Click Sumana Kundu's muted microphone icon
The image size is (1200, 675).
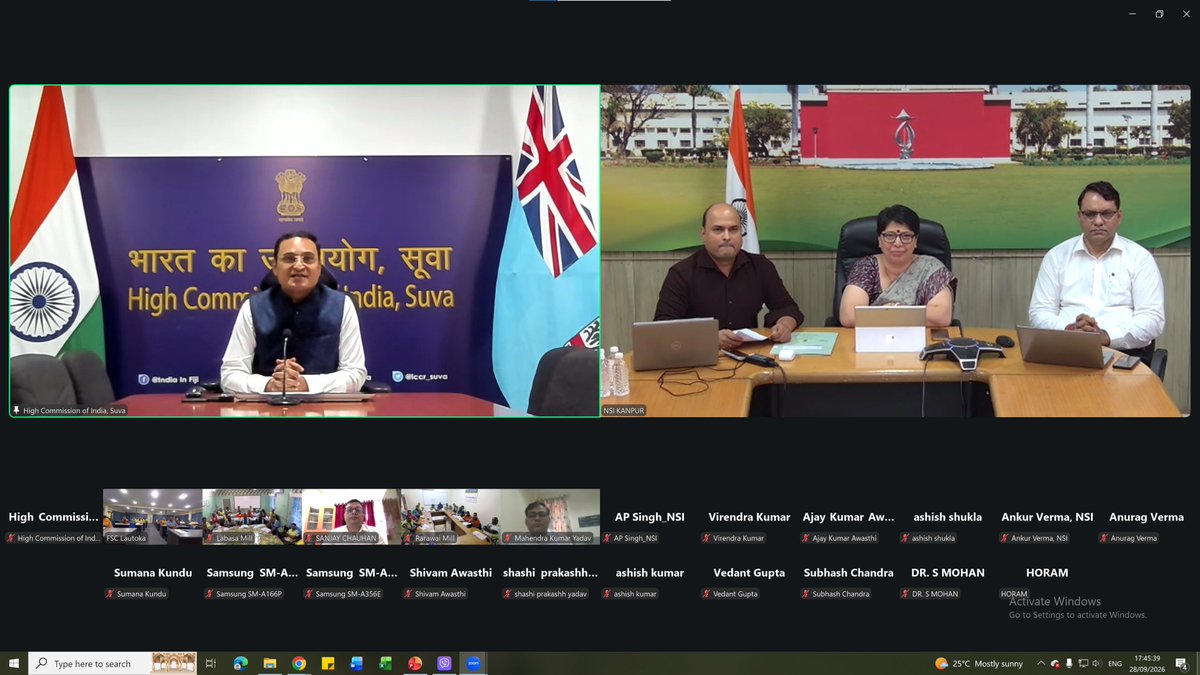(x=110, y=594)
